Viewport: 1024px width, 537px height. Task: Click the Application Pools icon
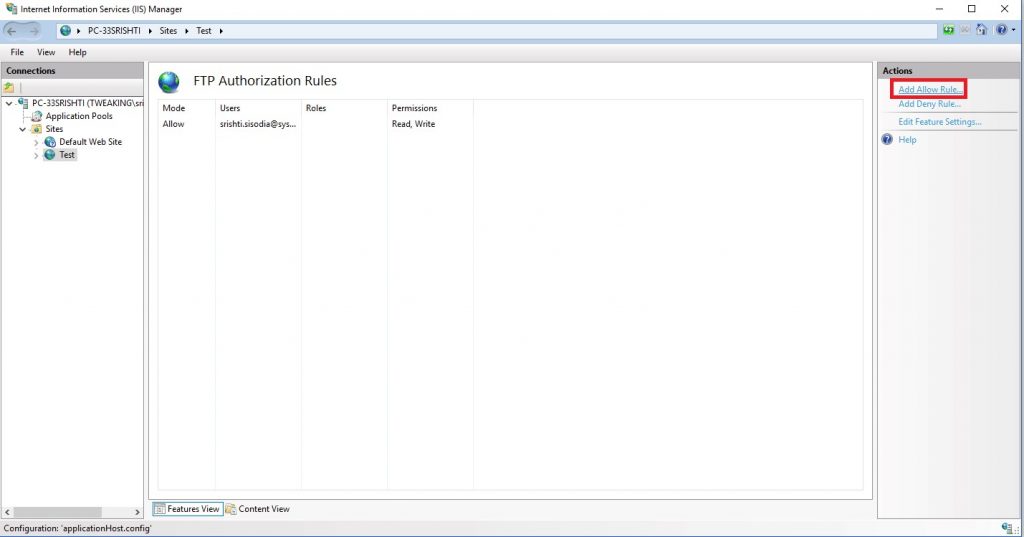click(37, 116)
